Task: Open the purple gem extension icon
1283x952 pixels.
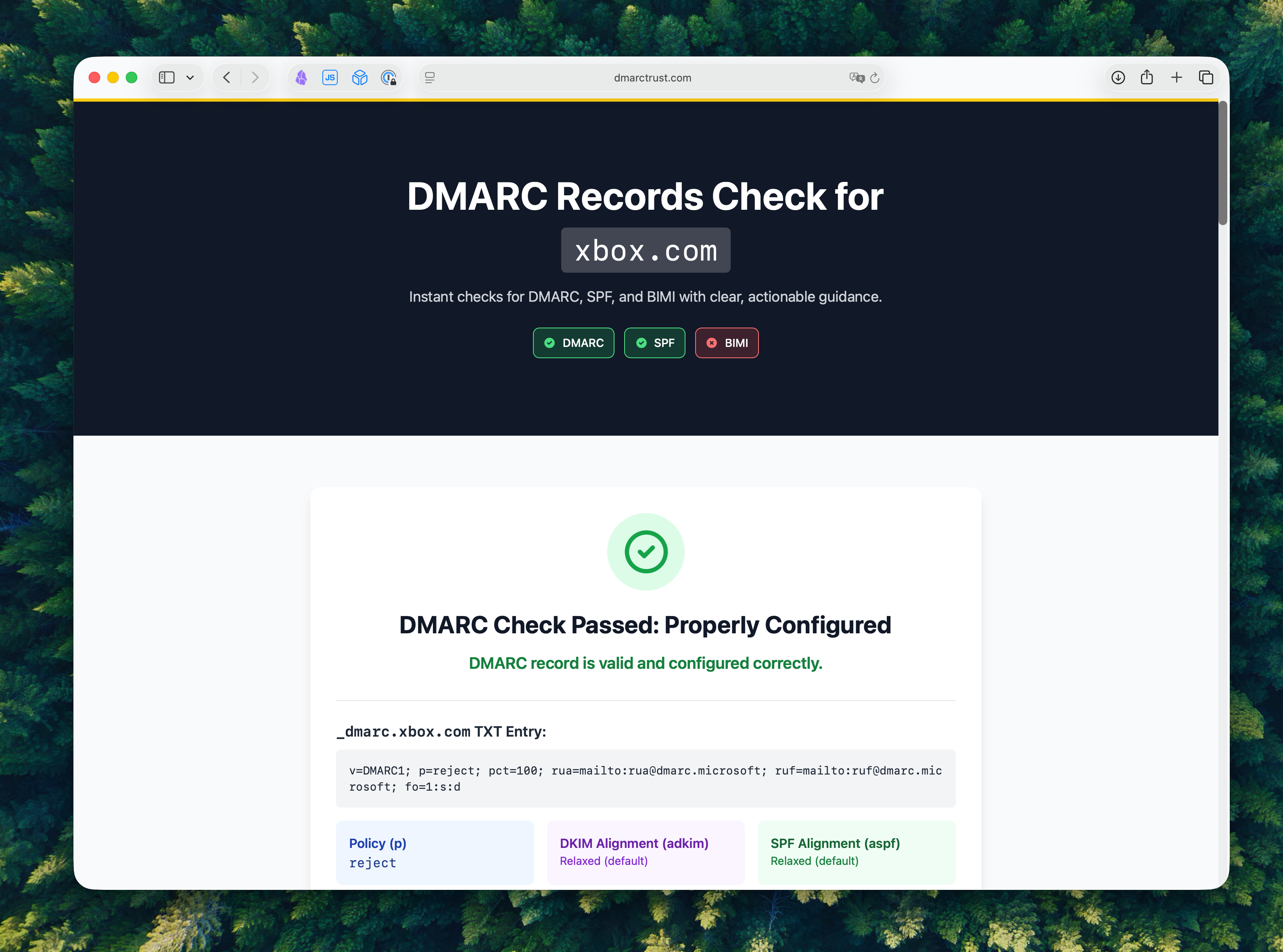Action: tap(301, 77)
